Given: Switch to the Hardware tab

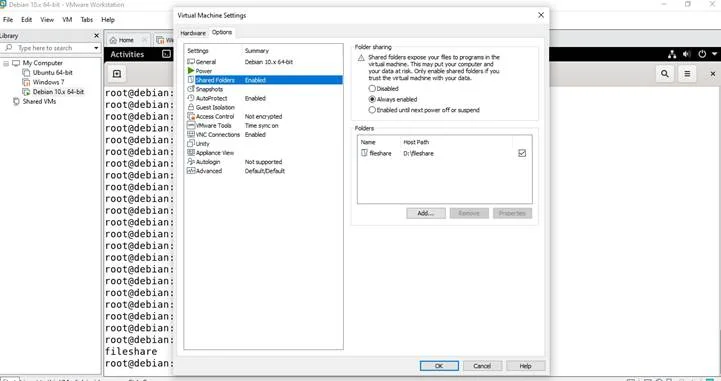Looking at the screenshot, I should (193, 33).
